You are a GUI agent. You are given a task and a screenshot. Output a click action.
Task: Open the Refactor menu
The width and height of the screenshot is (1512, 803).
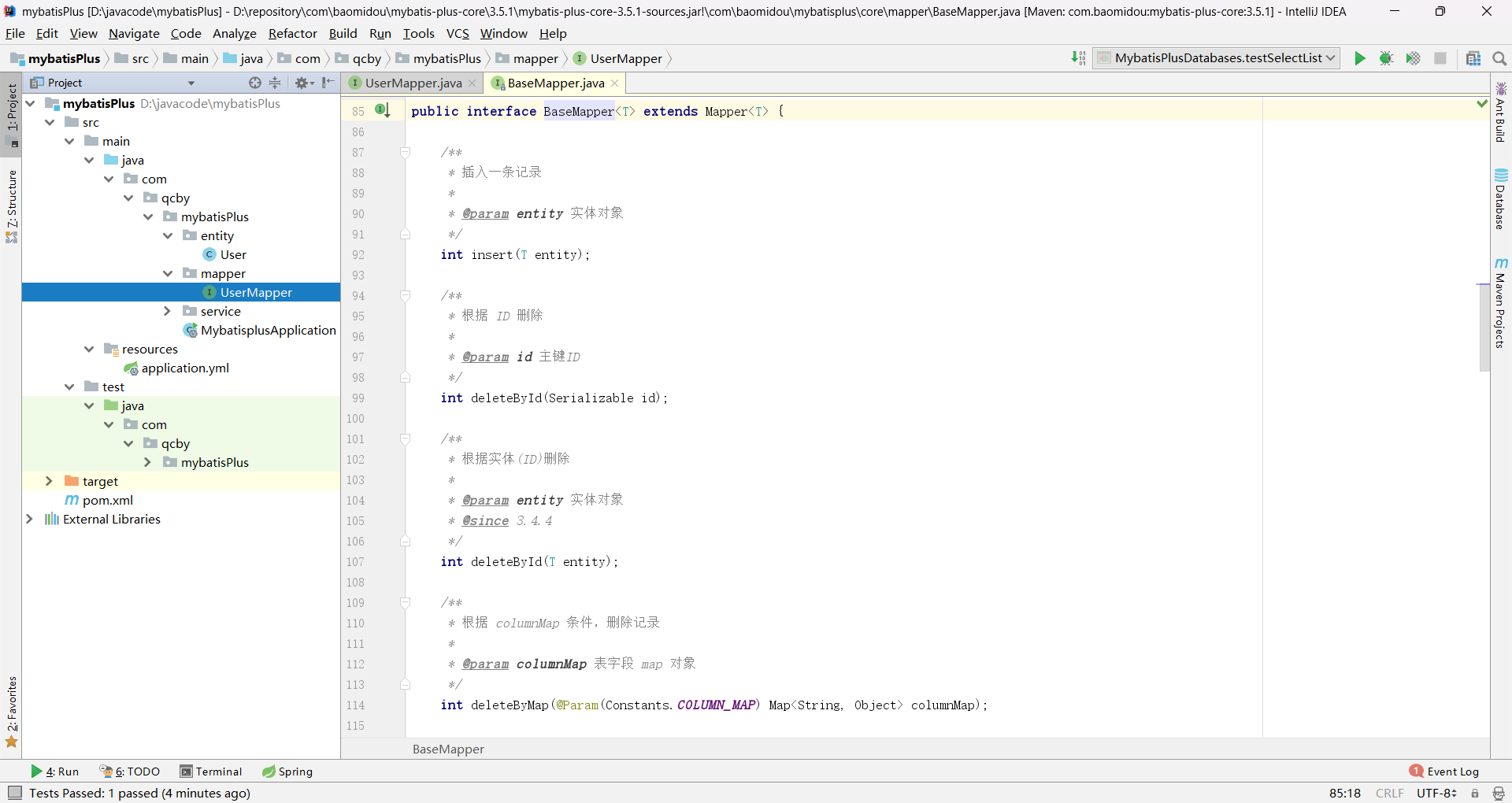coord(292,33)
